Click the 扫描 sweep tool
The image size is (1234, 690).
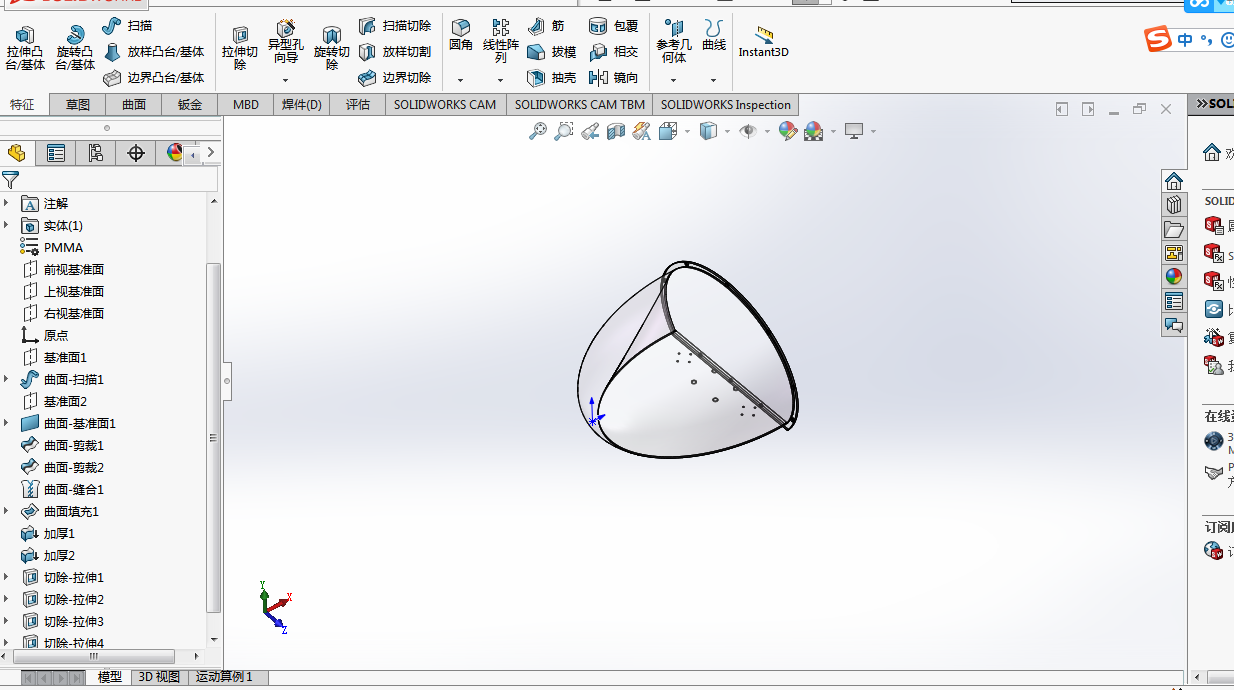pos(127,26)
